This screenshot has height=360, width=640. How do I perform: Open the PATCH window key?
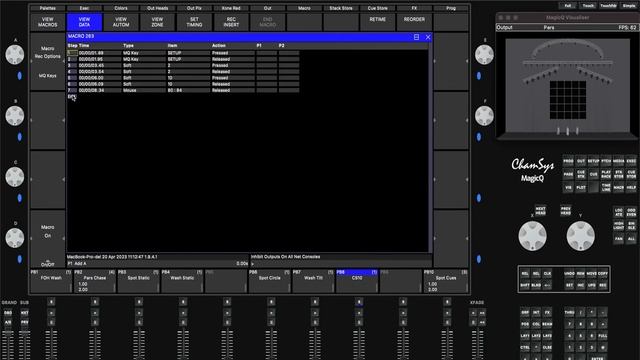[x=606, y=161]
